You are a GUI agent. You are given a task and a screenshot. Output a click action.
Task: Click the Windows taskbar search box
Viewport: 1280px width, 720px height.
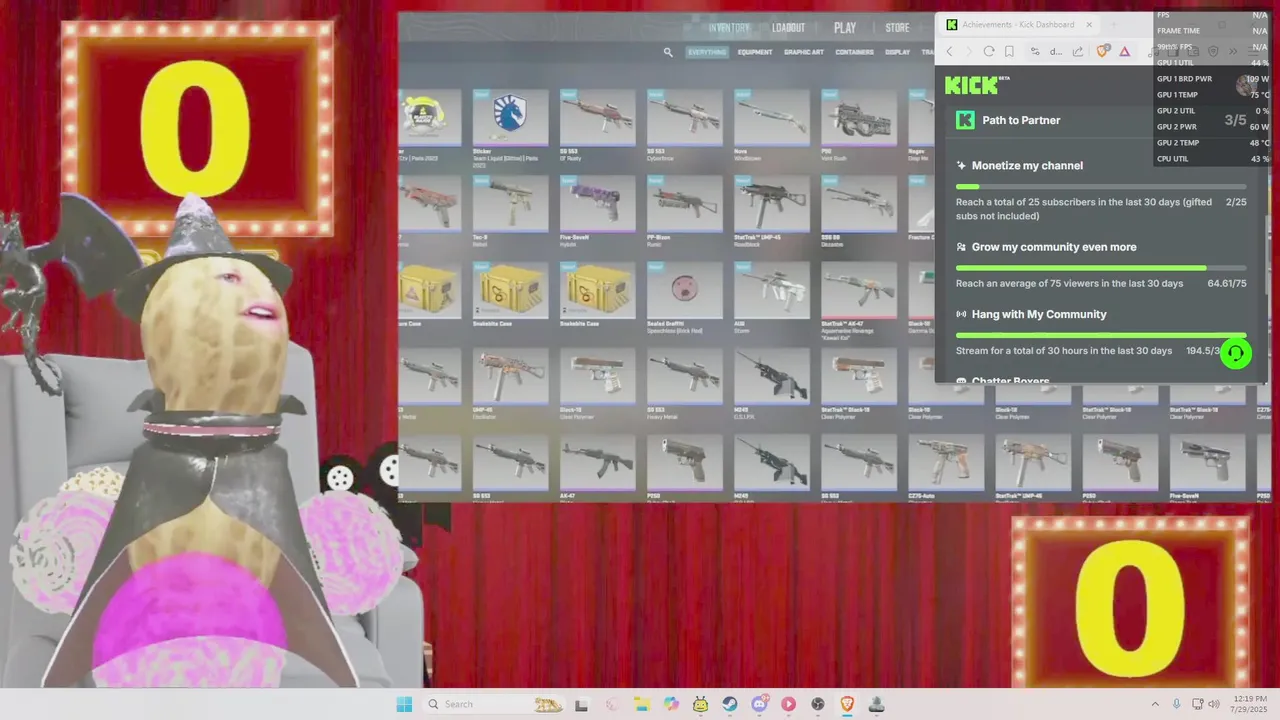[495, 704]
